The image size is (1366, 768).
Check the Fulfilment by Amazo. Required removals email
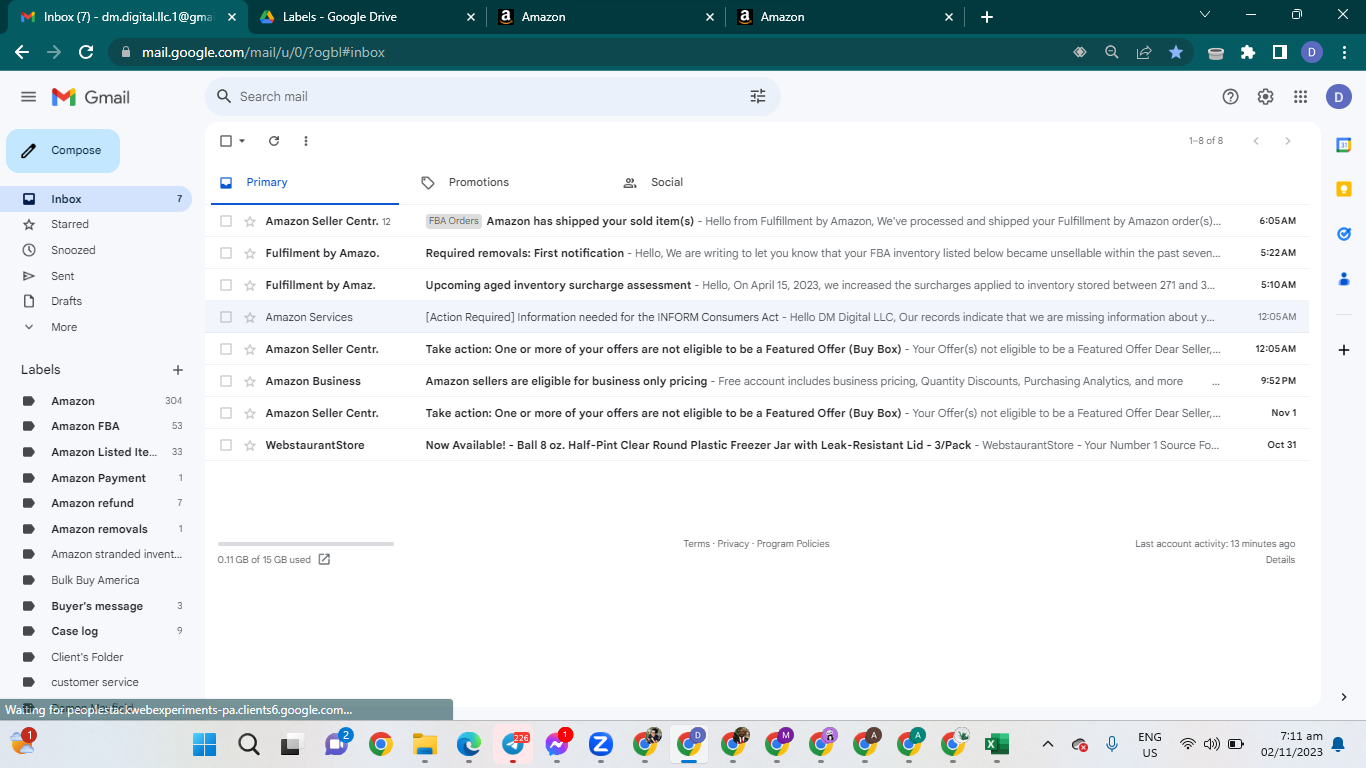click(226, 253)
